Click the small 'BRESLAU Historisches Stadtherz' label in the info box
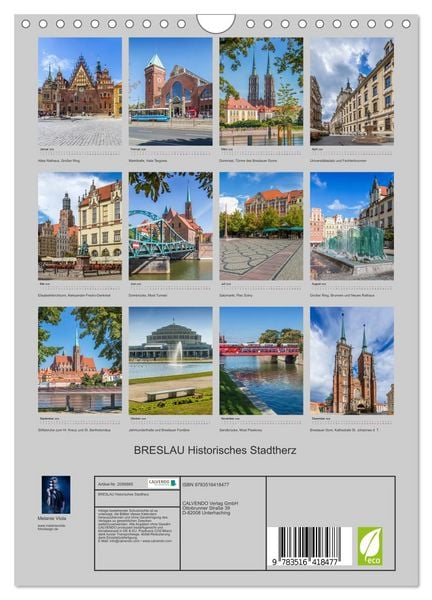Screen dimensions: 432x600 (123, 494)
